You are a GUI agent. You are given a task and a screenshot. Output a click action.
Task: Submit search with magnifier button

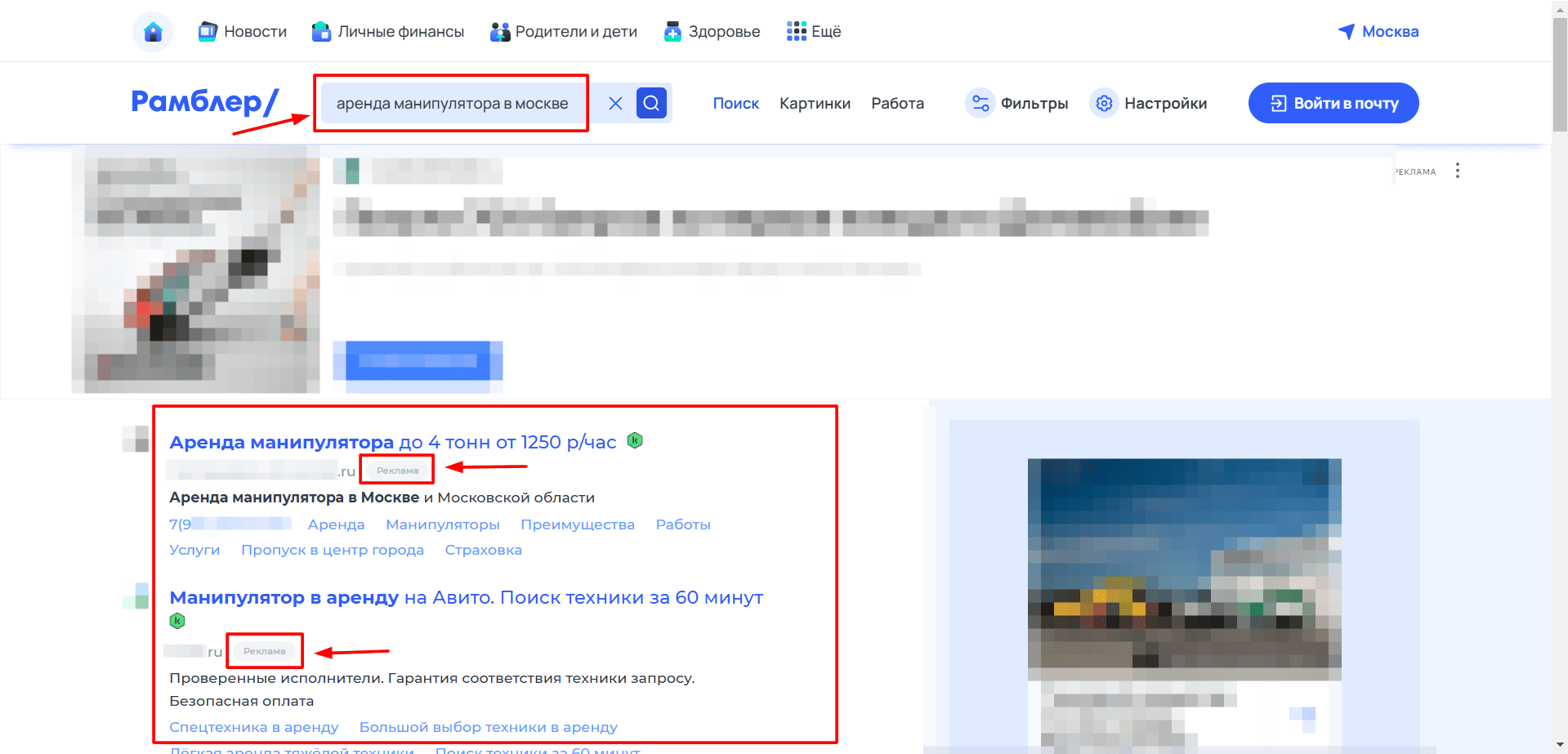tap(651, 103)
